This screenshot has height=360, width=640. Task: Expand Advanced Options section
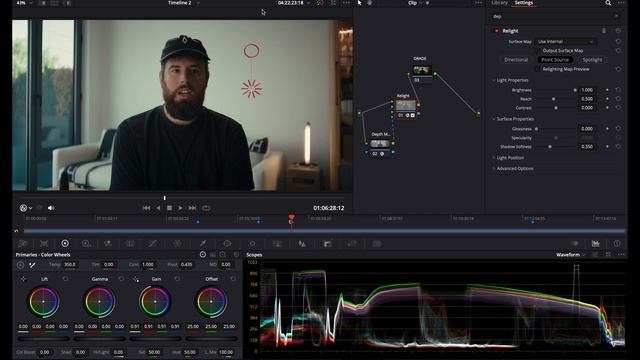(x=493, y=169)
